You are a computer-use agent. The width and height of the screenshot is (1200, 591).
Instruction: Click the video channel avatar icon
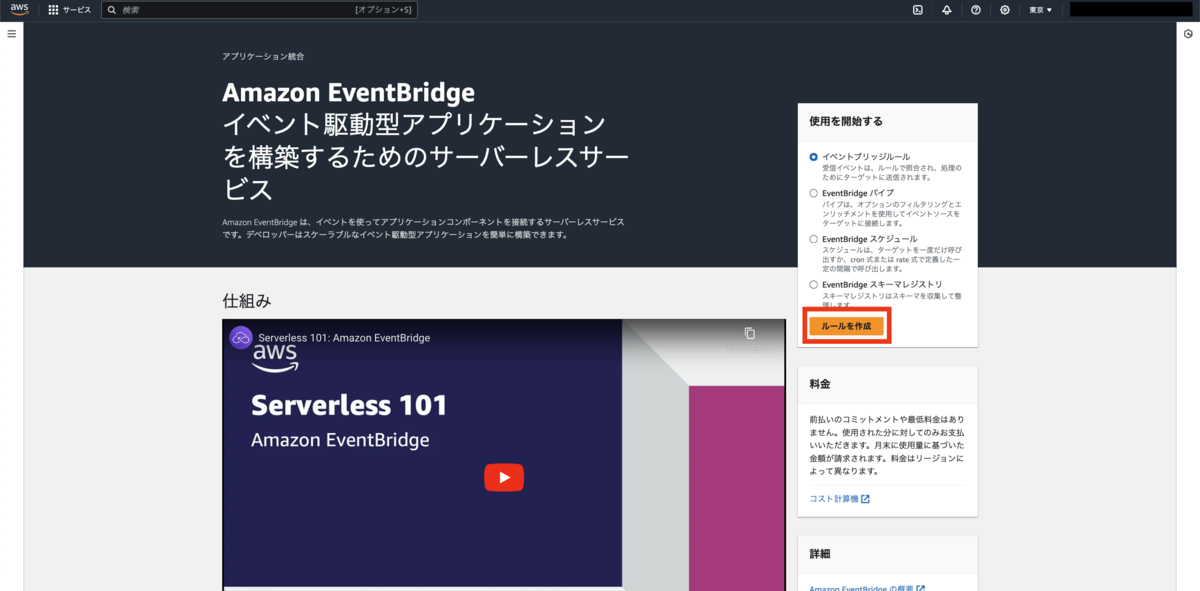240,338
